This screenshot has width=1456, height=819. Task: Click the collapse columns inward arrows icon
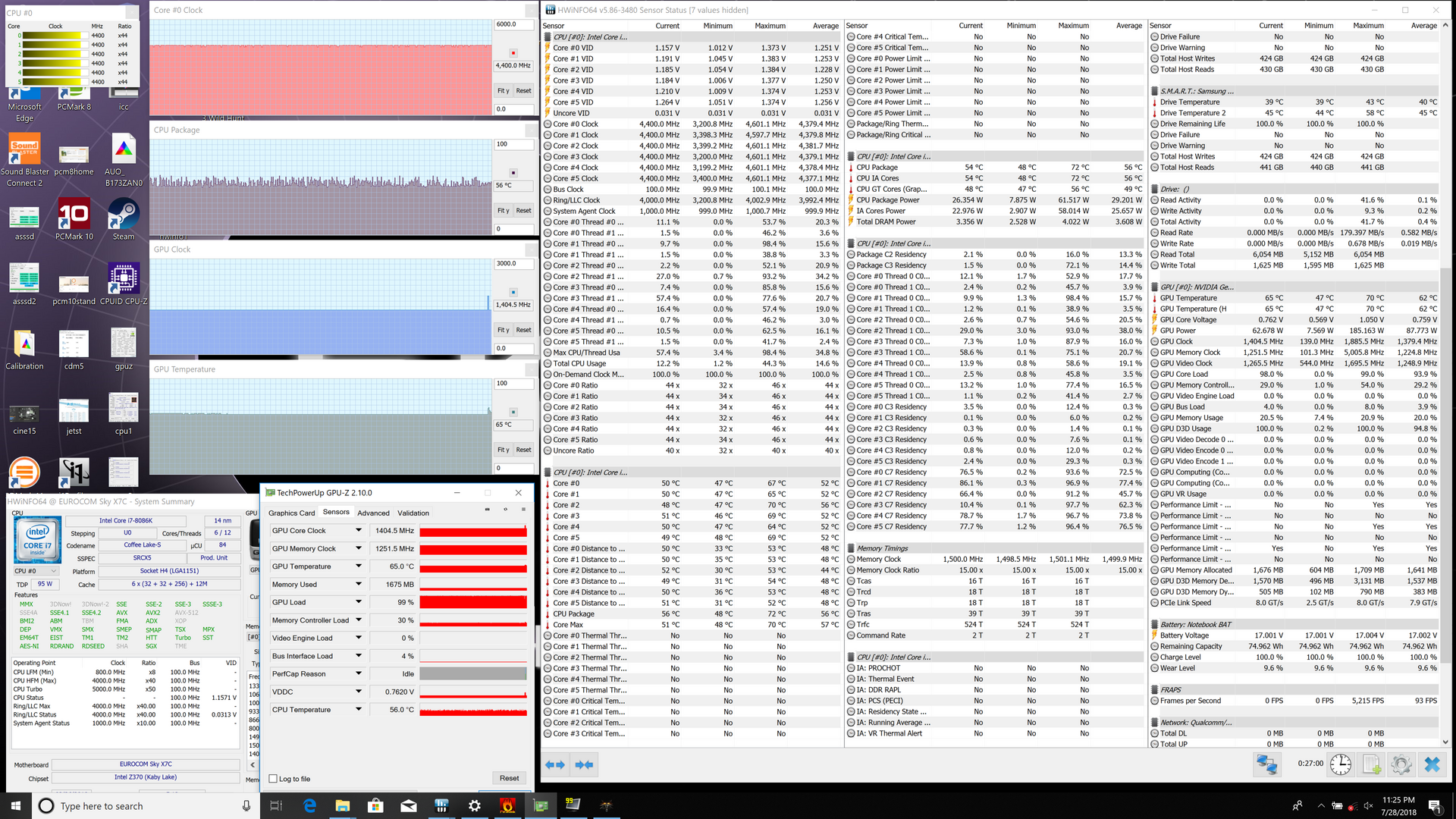point(584,764)
